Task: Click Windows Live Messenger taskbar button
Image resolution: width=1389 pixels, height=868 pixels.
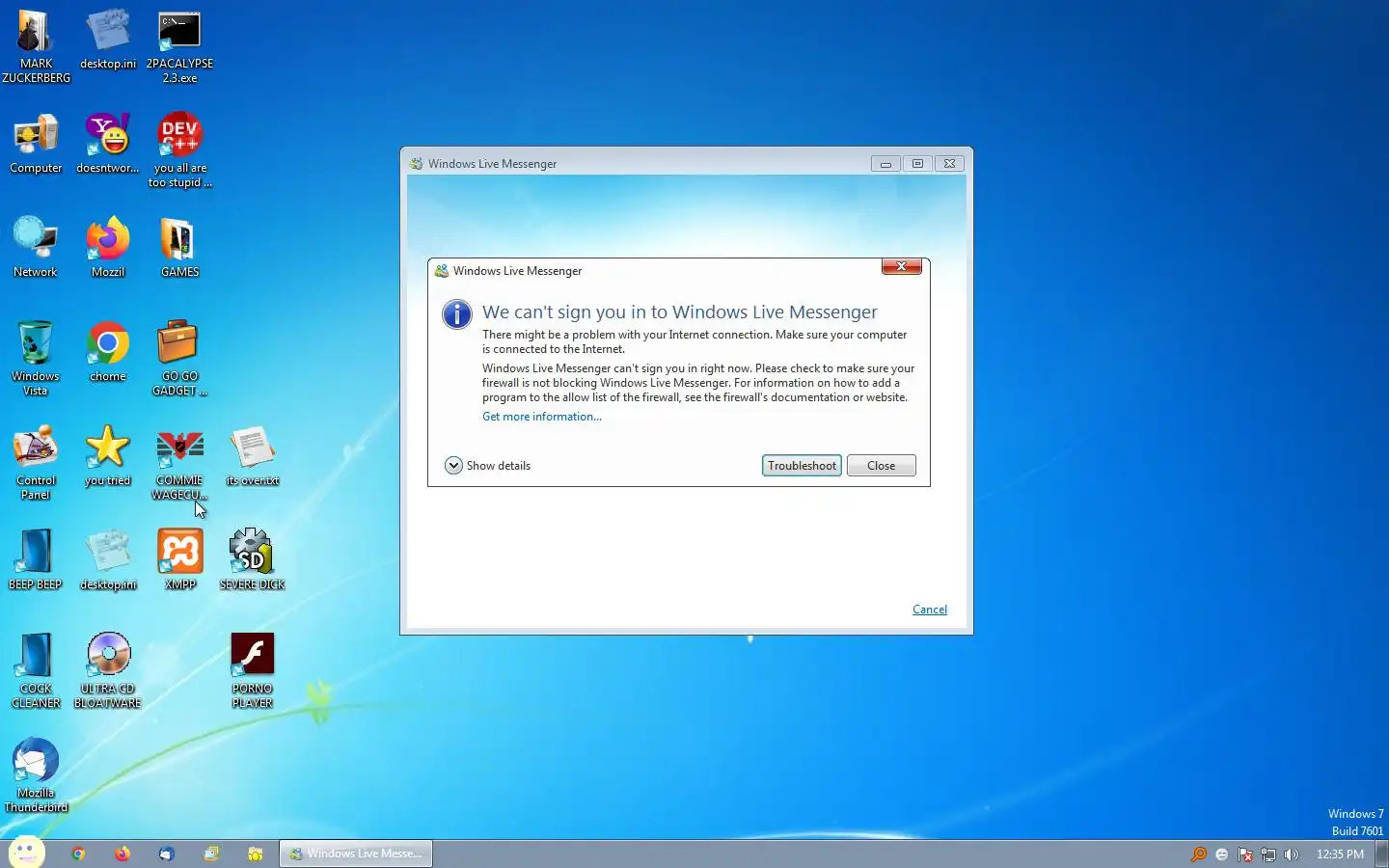Action: [356, 854]
